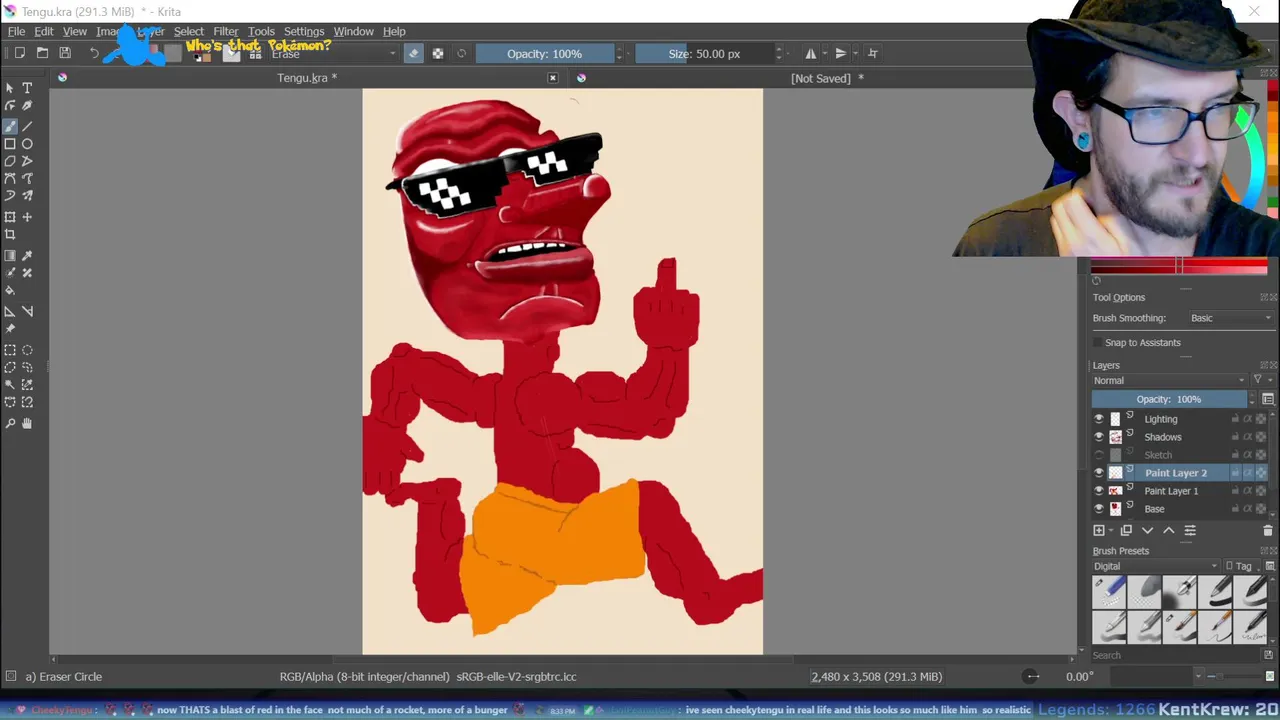Image resolution: width=1280 pixels, height=720 pixels.
Task: Open the Tools menu
Action: (261, 31)
